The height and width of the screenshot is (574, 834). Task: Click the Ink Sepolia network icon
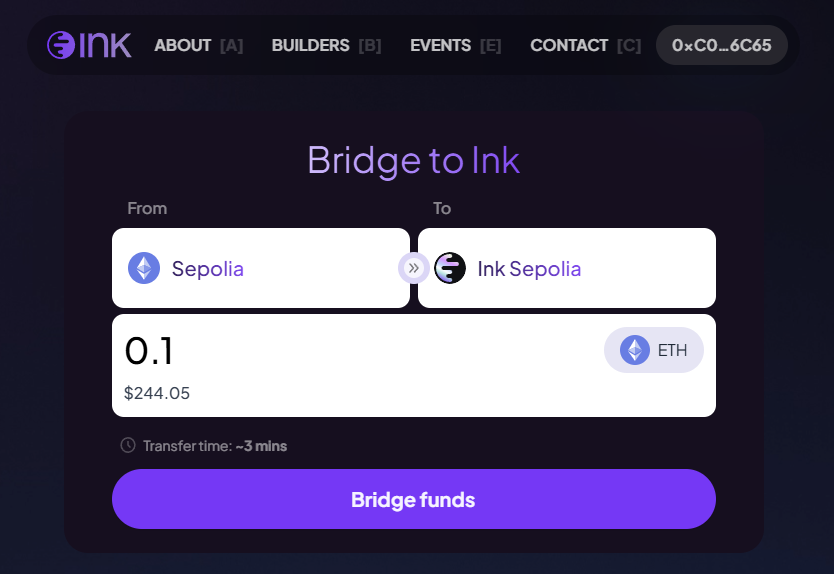(x=450, y=268)
